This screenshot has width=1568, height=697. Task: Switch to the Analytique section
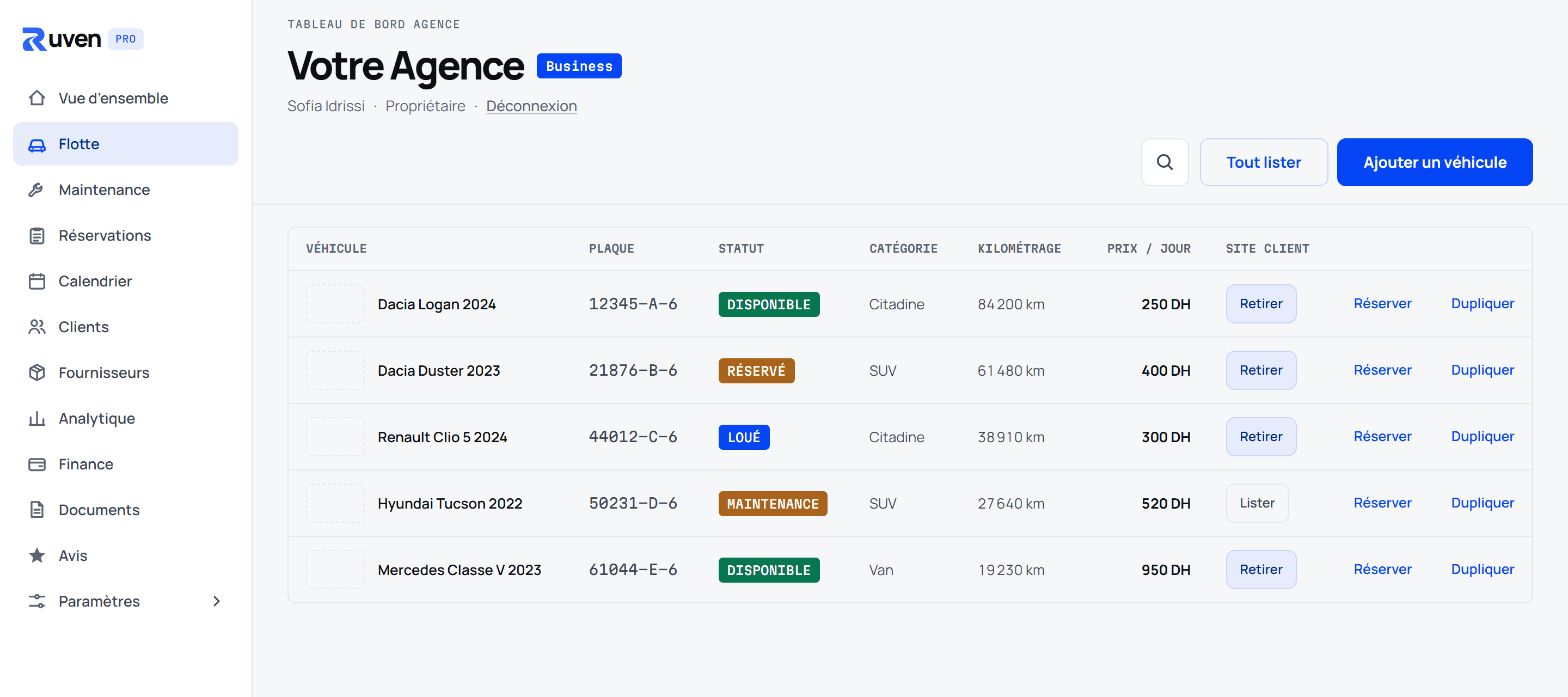coord(125,418)
